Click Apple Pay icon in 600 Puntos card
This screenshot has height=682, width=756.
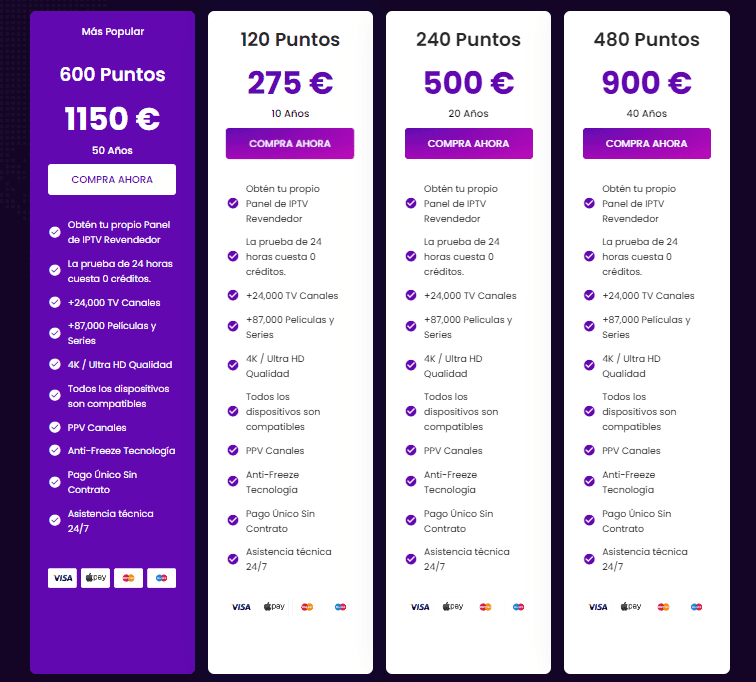click(x=96, y=577)
